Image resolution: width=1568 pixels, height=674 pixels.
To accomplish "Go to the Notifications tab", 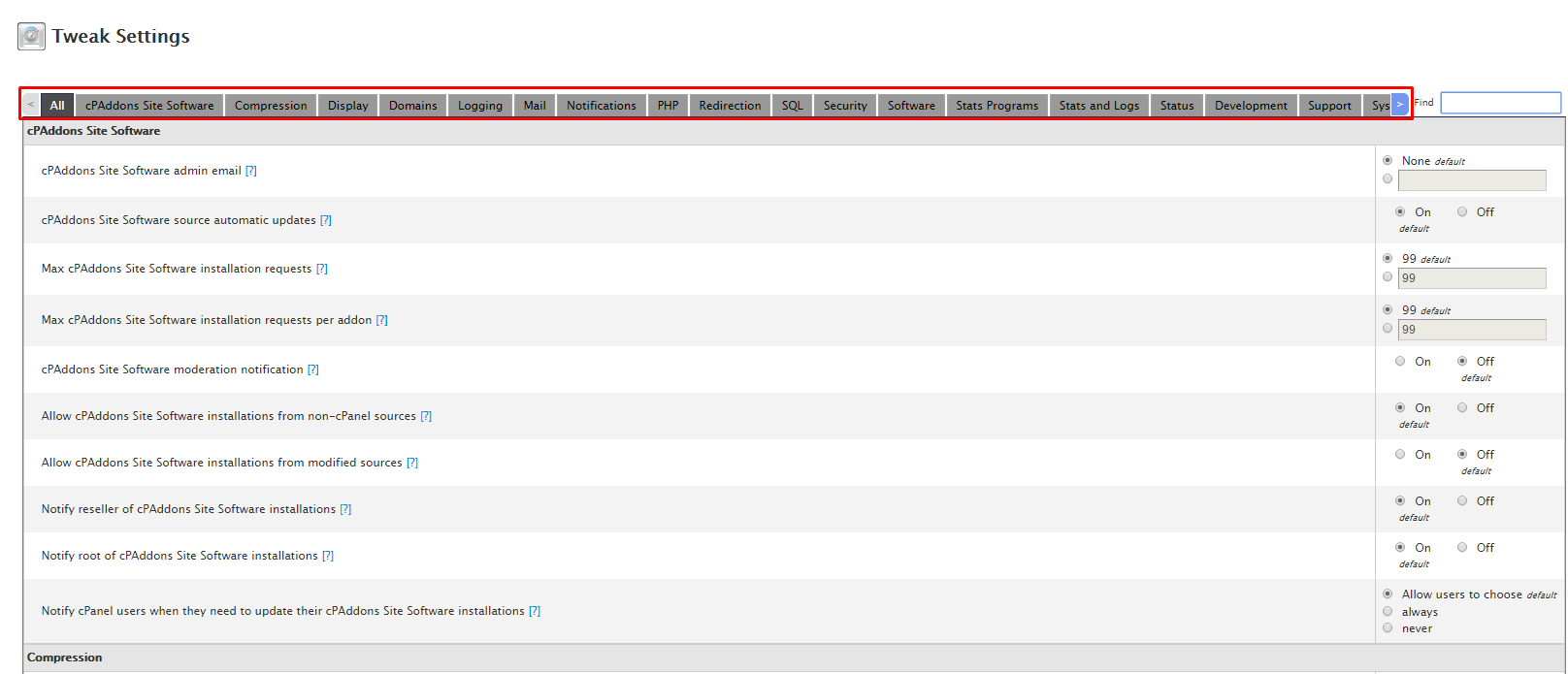I will [602, 106].
